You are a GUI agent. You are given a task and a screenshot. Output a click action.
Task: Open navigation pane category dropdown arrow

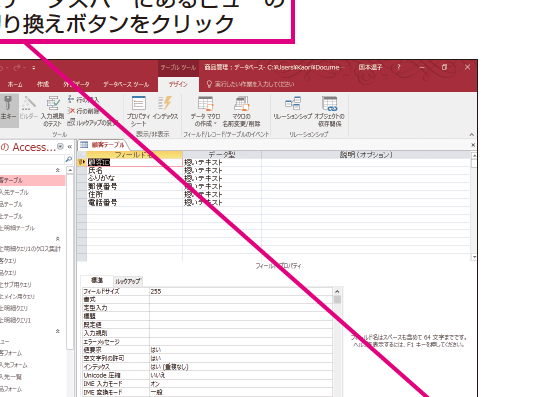click(60, 147)
